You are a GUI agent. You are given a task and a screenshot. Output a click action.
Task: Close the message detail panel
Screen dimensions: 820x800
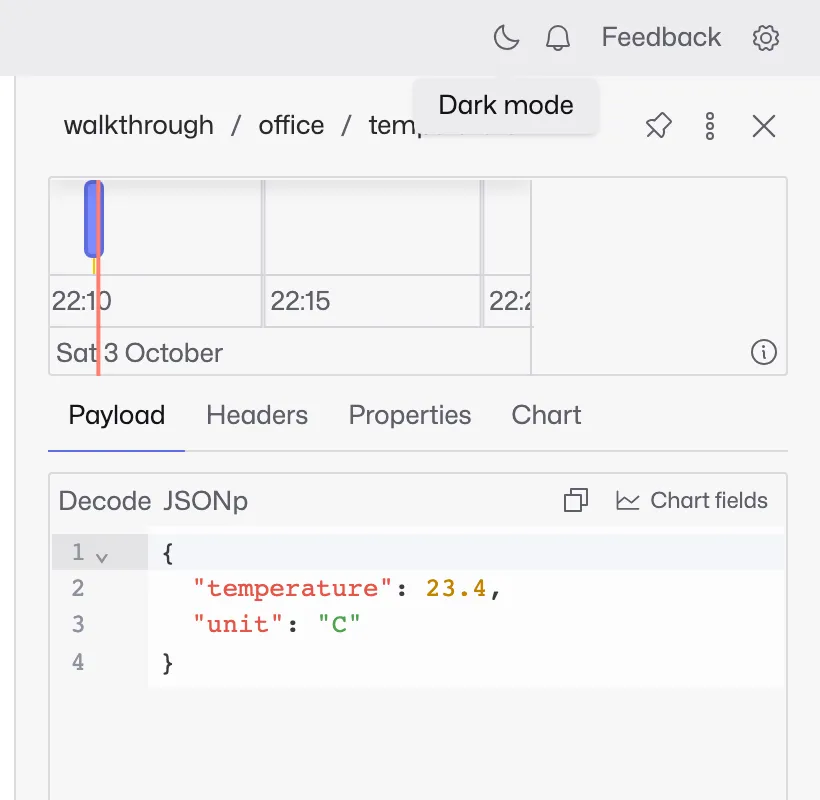[764, 126]
